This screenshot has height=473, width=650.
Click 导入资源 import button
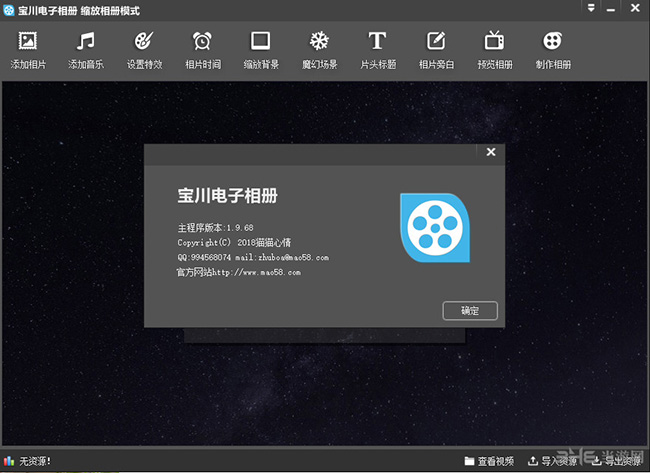[553, 461]
